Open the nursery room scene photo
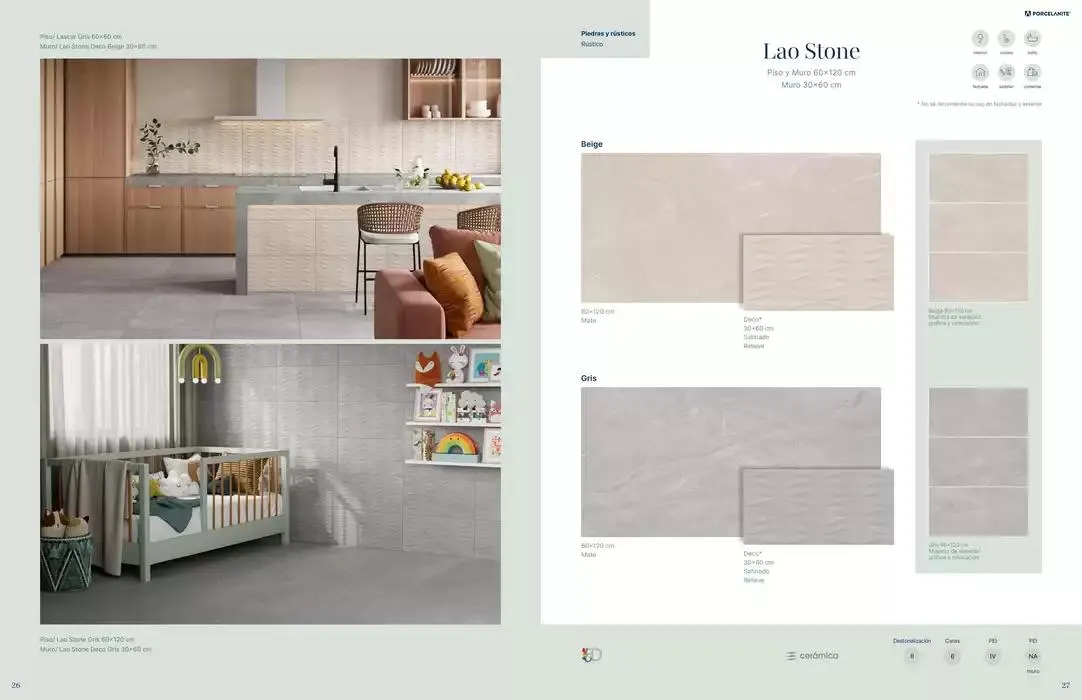The width and height of the screenshot is (1082, 700). (270, 484)
